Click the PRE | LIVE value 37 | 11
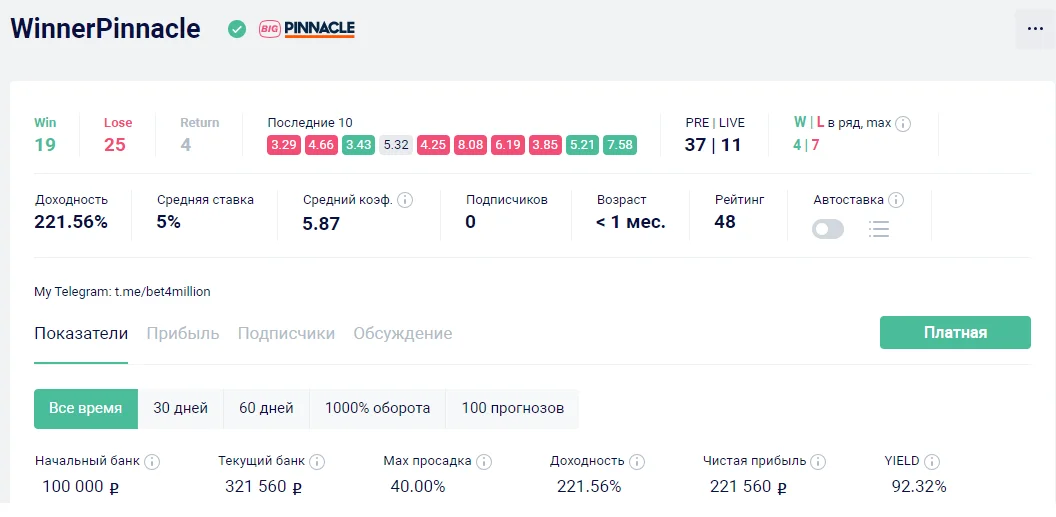 tap(713, 144)
